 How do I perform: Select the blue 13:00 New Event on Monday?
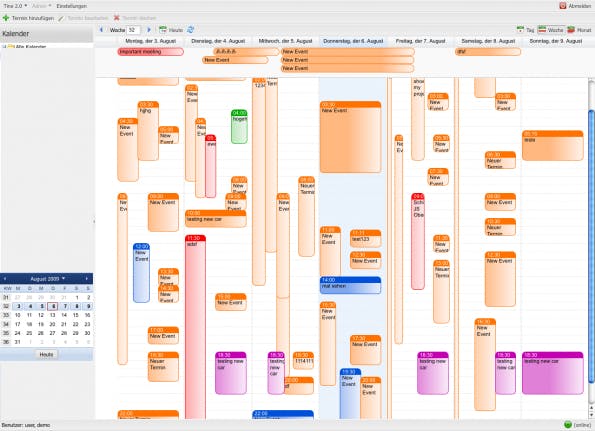tap(142, 273)
